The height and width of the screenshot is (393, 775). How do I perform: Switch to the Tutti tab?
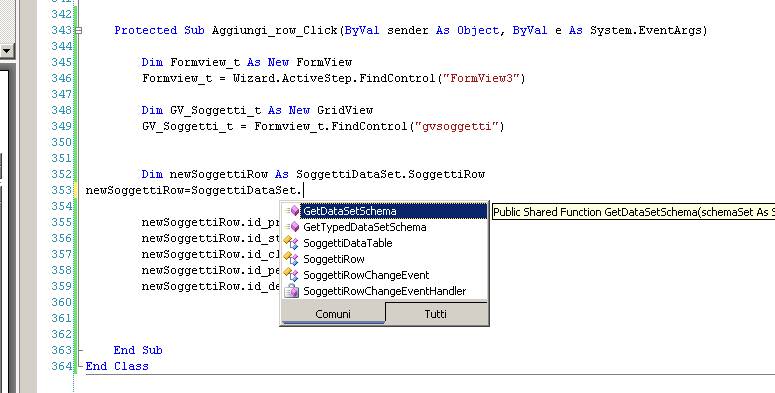click(x=435, y=313)
